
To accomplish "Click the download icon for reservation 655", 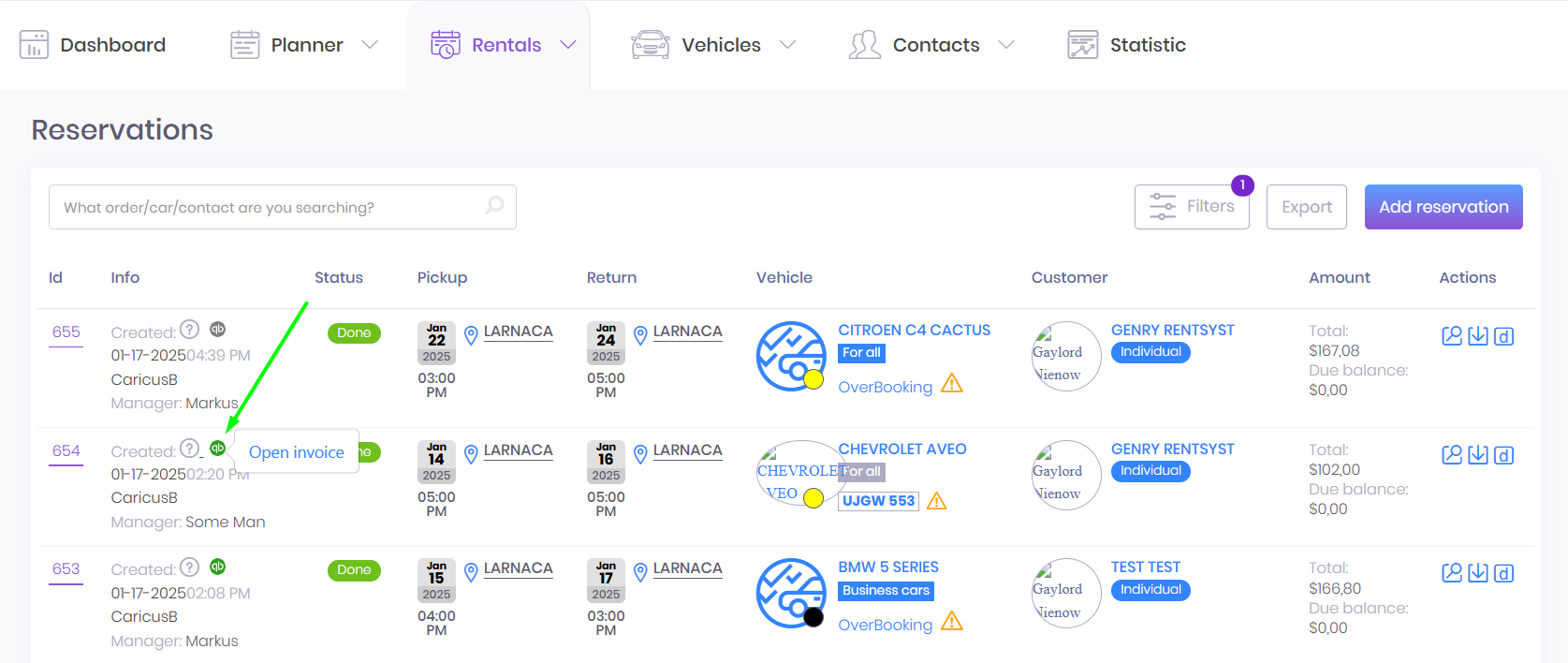I will point(1477,336).
